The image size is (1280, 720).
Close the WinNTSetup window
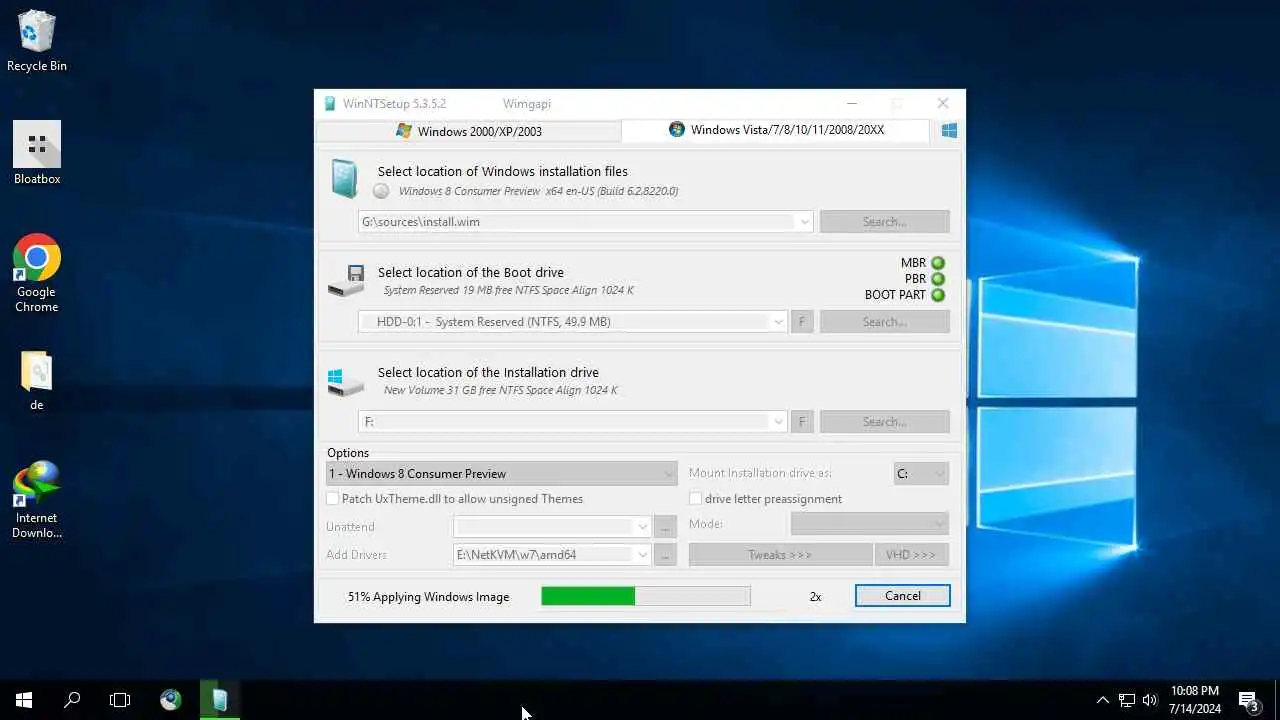tap(942, 103)
